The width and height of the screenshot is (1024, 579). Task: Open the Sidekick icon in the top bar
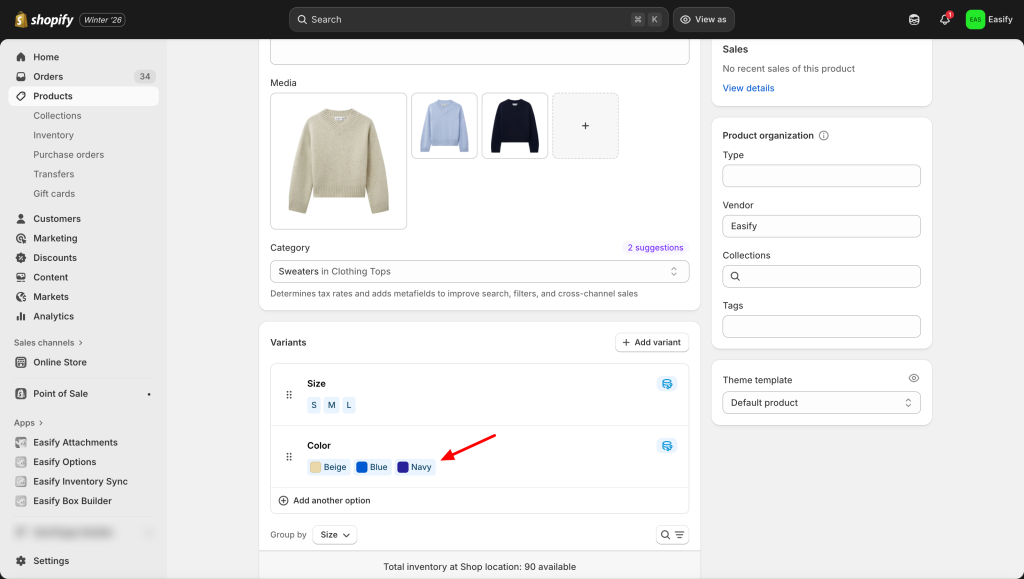pyautogui.click(x=914, y=19)
